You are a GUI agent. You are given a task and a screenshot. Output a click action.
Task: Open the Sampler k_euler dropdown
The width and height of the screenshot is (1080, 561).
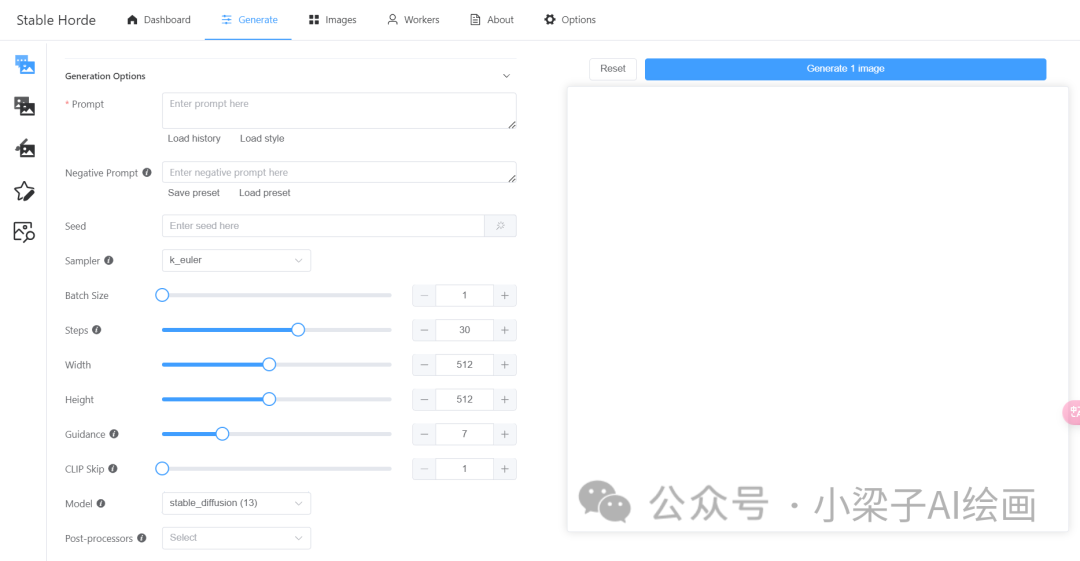click(236, 261)
